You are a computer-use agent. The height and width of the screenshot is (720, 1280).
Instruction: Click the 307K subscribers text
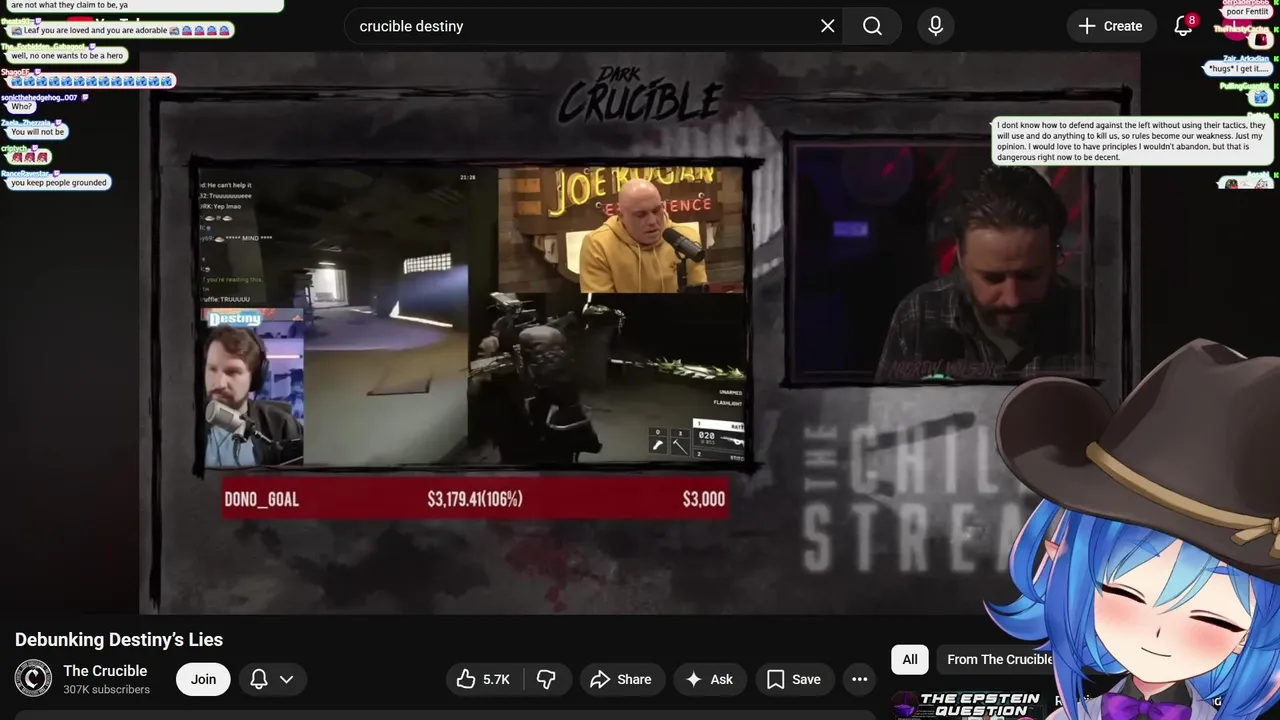tap(106, 690)
